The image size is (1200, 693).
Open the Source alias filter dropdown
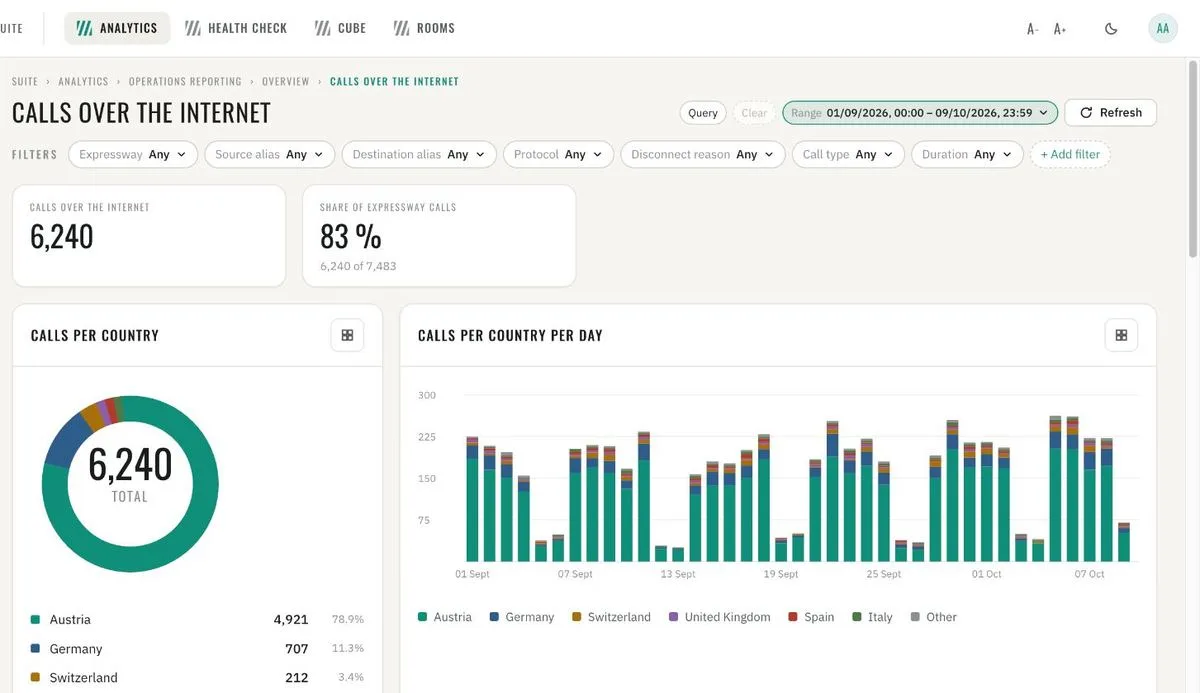pyautogui.click(x=270, y=155)
